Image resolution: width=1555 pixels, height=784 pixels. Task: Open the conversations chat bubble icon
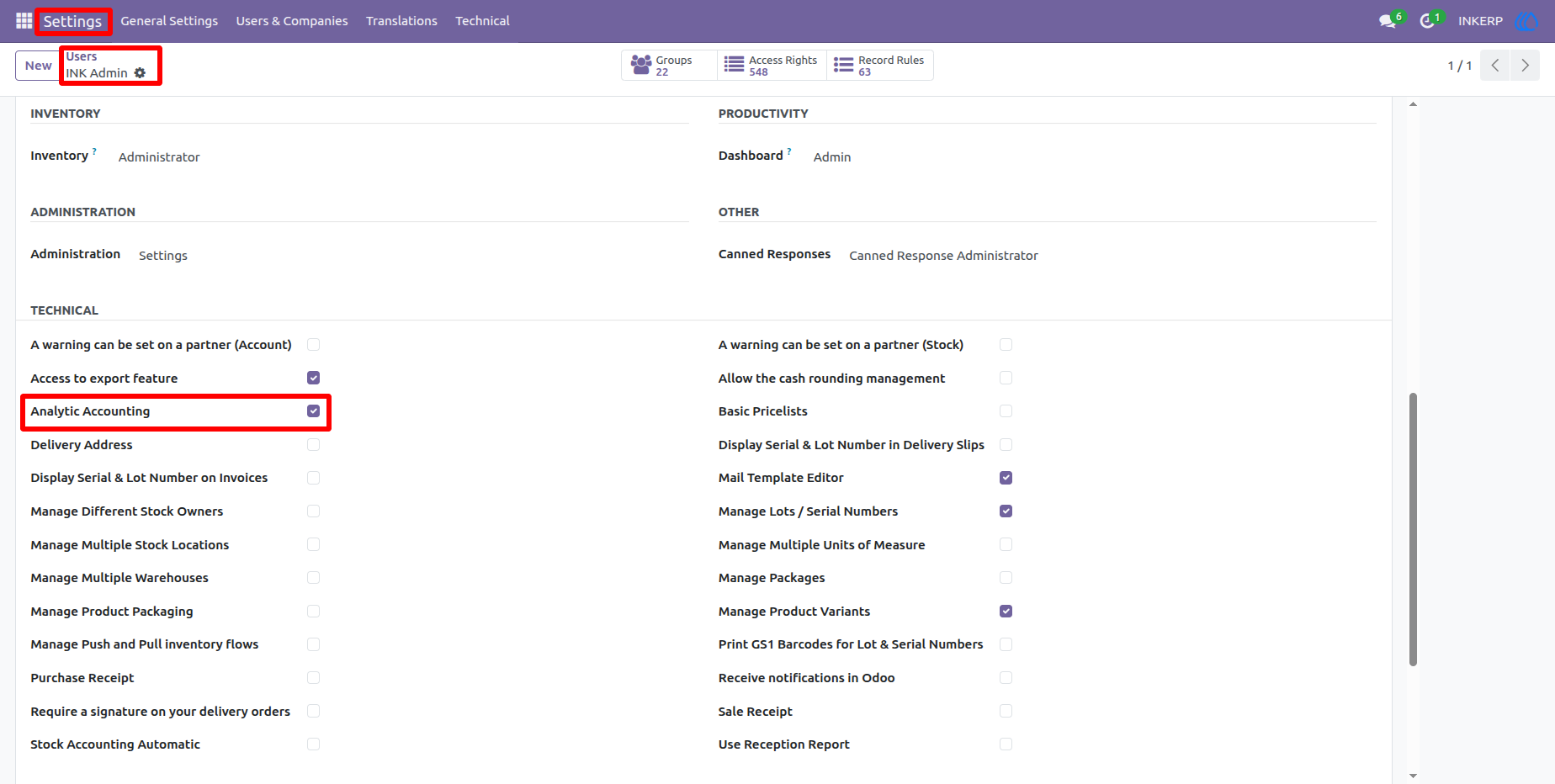(1388, 21)
